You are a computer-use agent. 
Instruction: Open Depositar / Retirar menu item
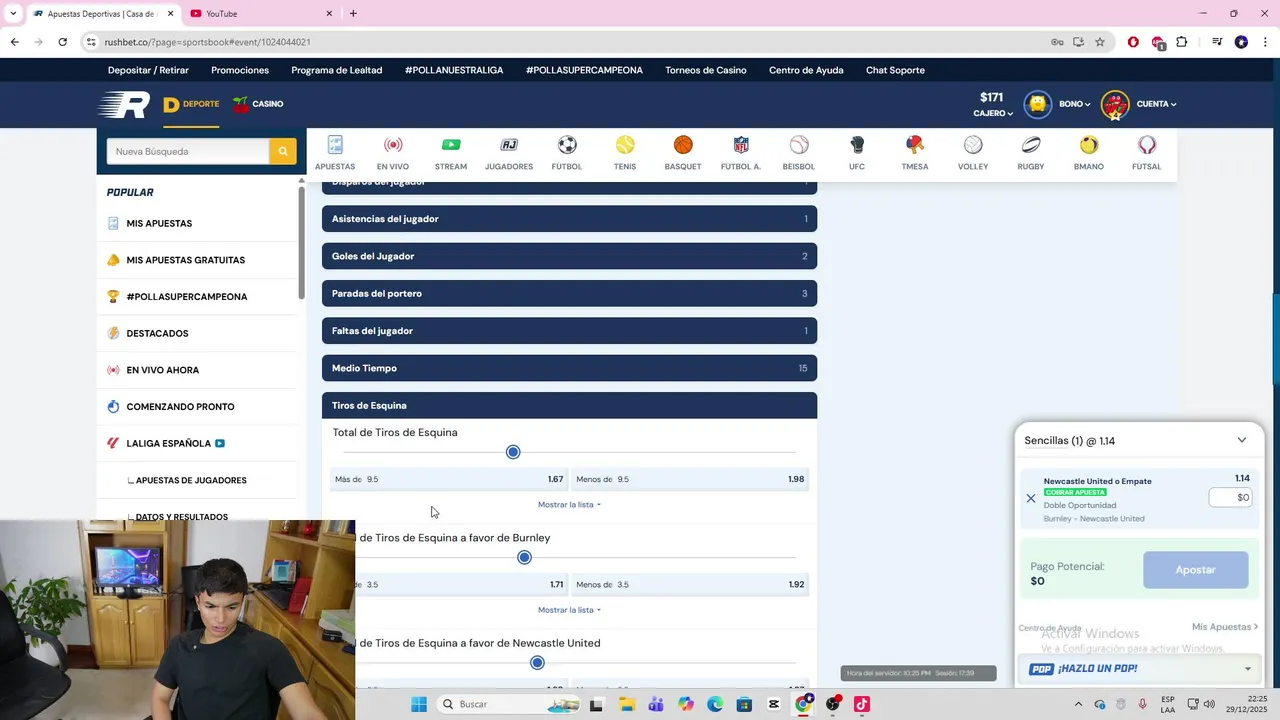(148, 70)
